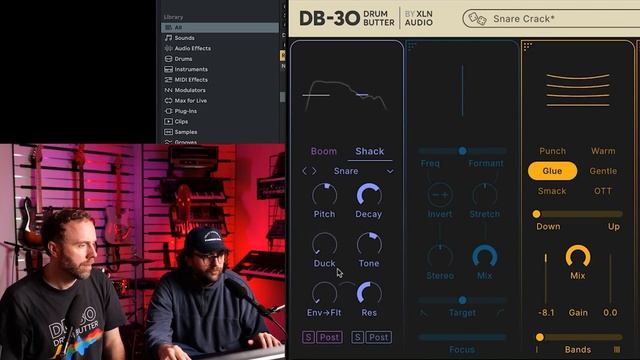Click the Env→Flt knob
This screenshot has height=360, width=640.
[324, 293]
